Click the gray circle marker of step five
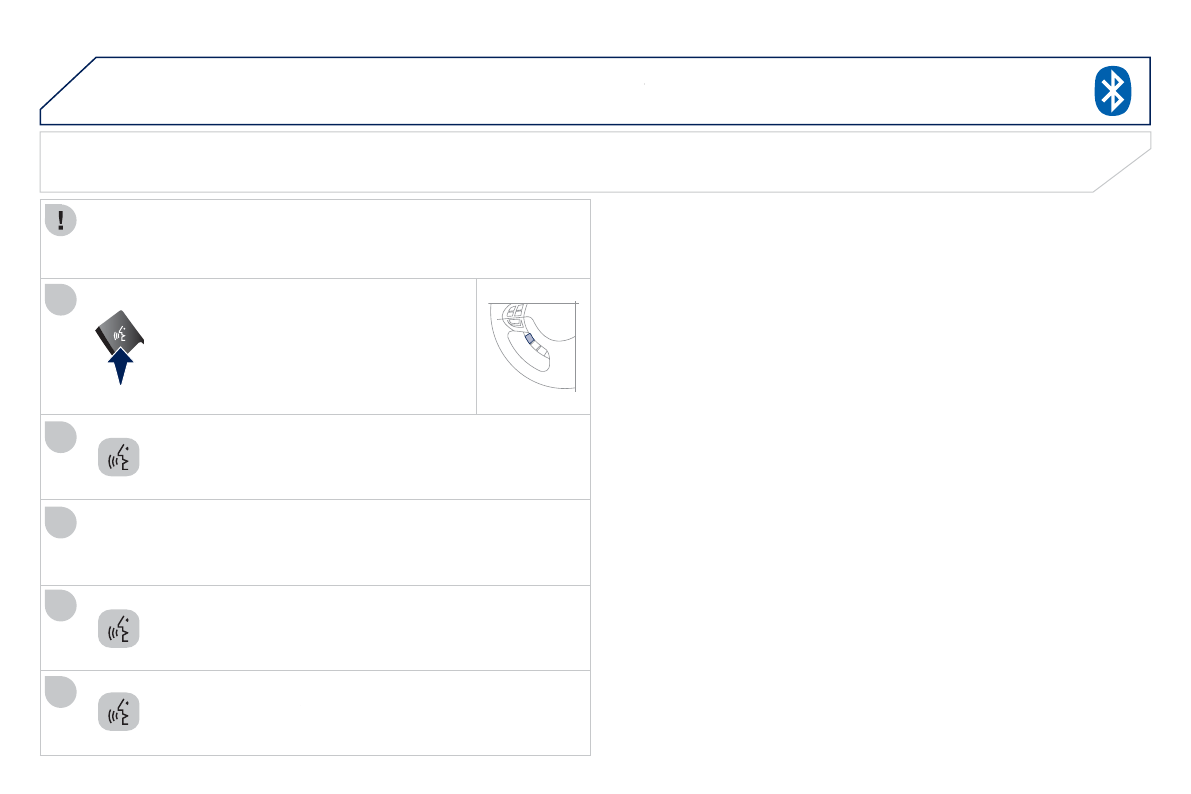The image size is (1191, 794). coord(60,692)
